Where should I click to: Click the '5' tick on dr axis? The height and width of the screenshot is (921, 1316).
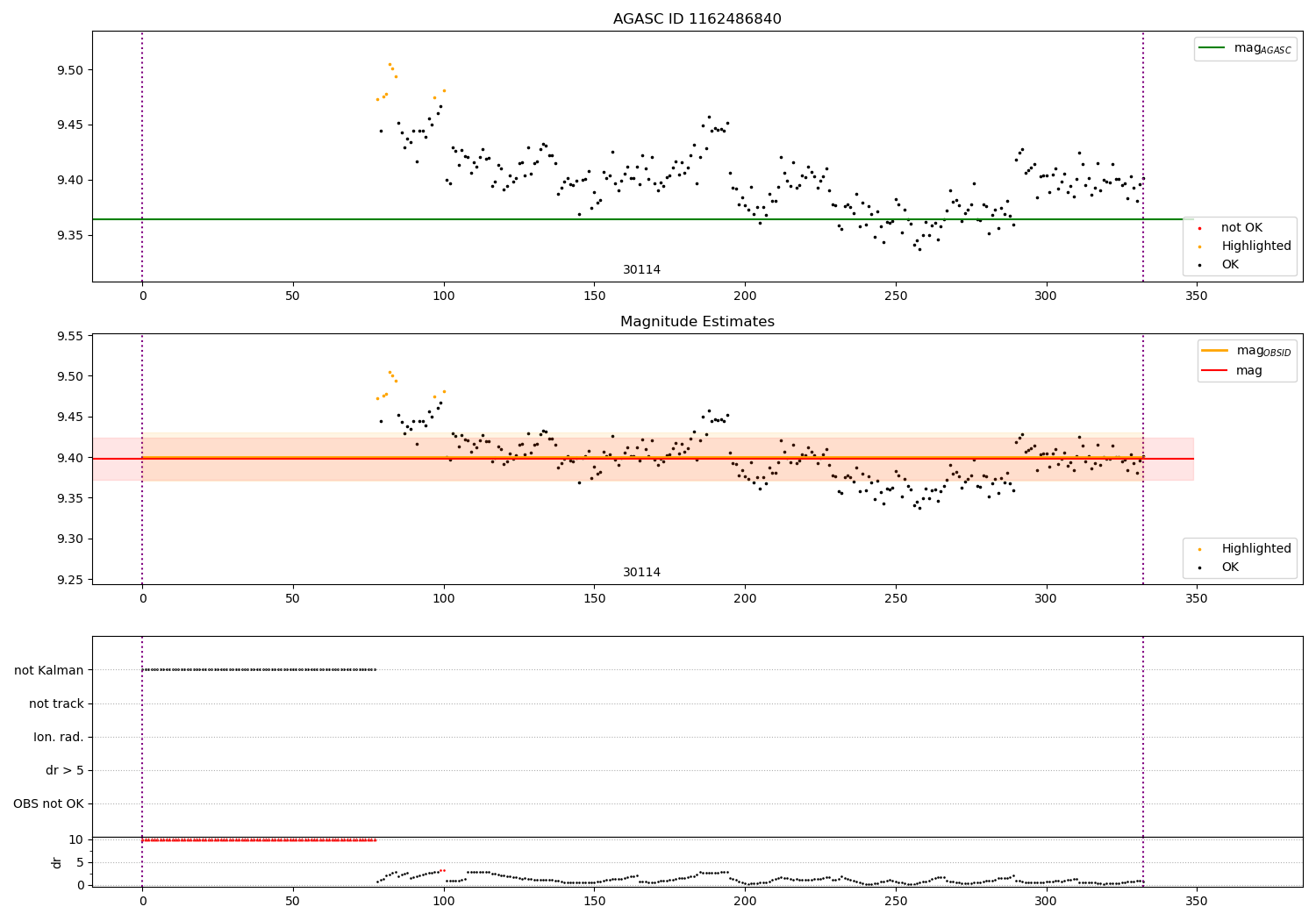[x=80, y=862]
